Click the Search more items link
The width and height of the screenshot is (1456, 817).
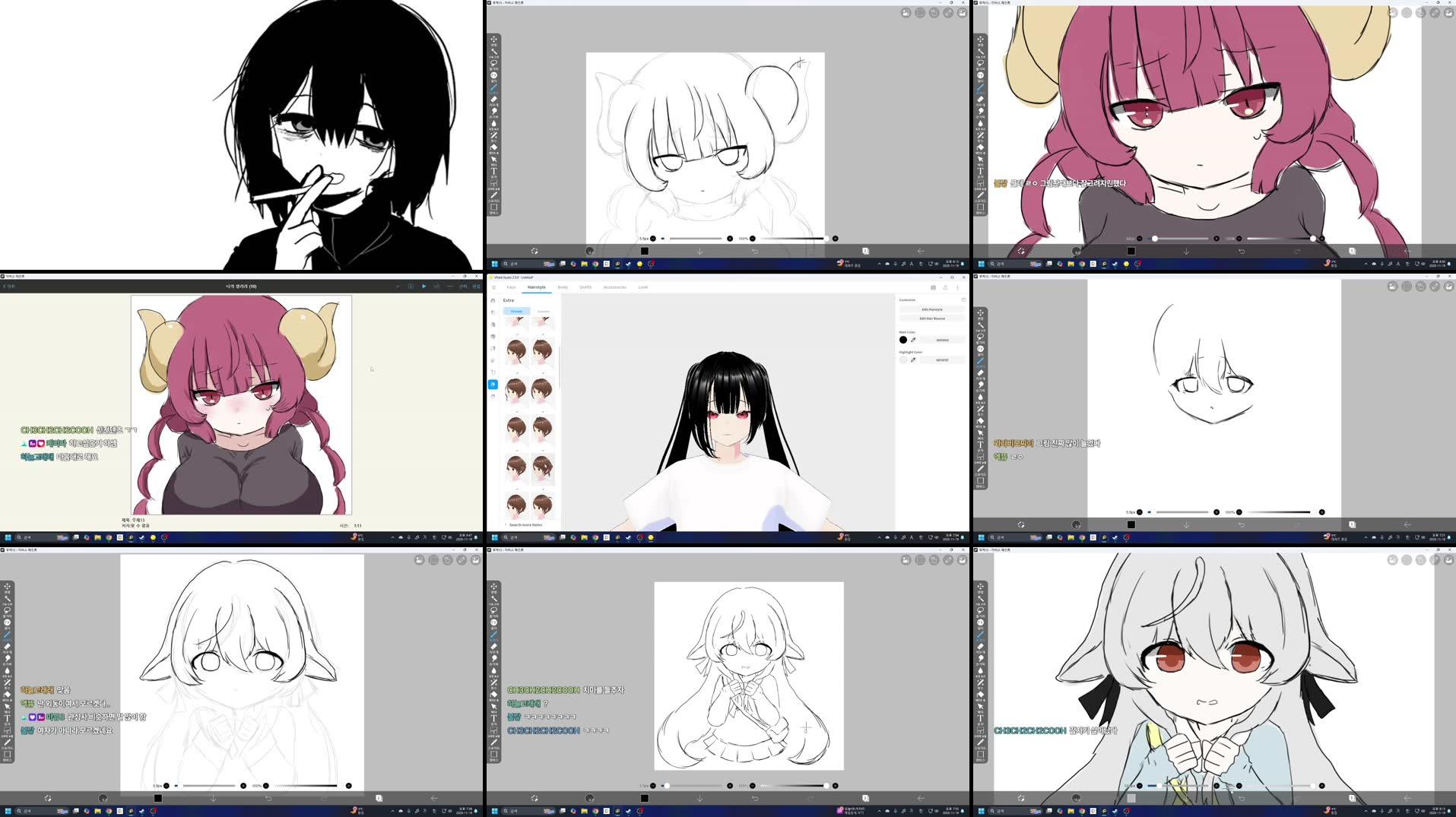coord(525,525)
